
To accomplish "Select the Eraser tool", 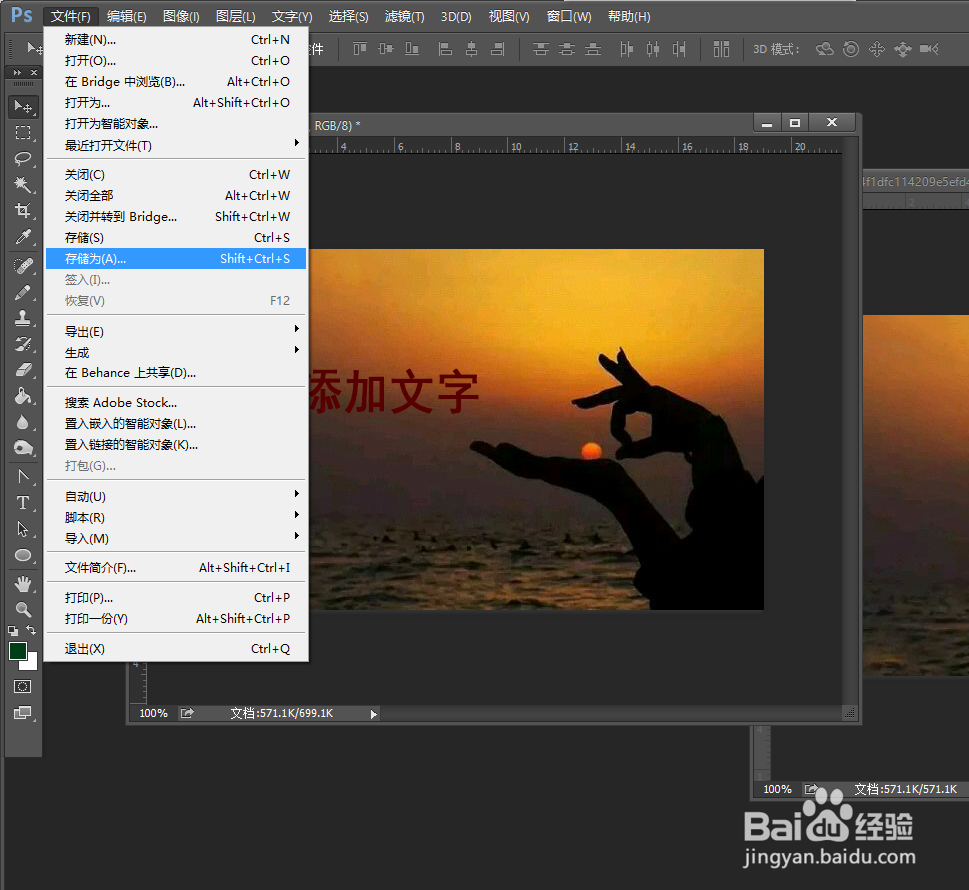I will click(23, 370).
